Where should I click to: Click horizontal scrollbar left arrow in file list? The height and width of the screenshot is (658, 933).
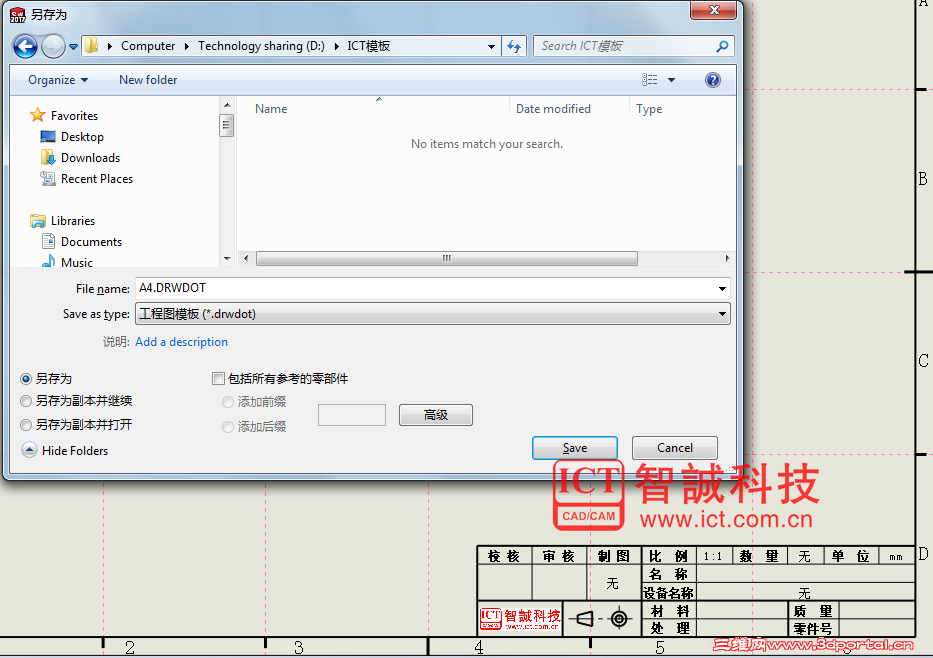[246, 258]
